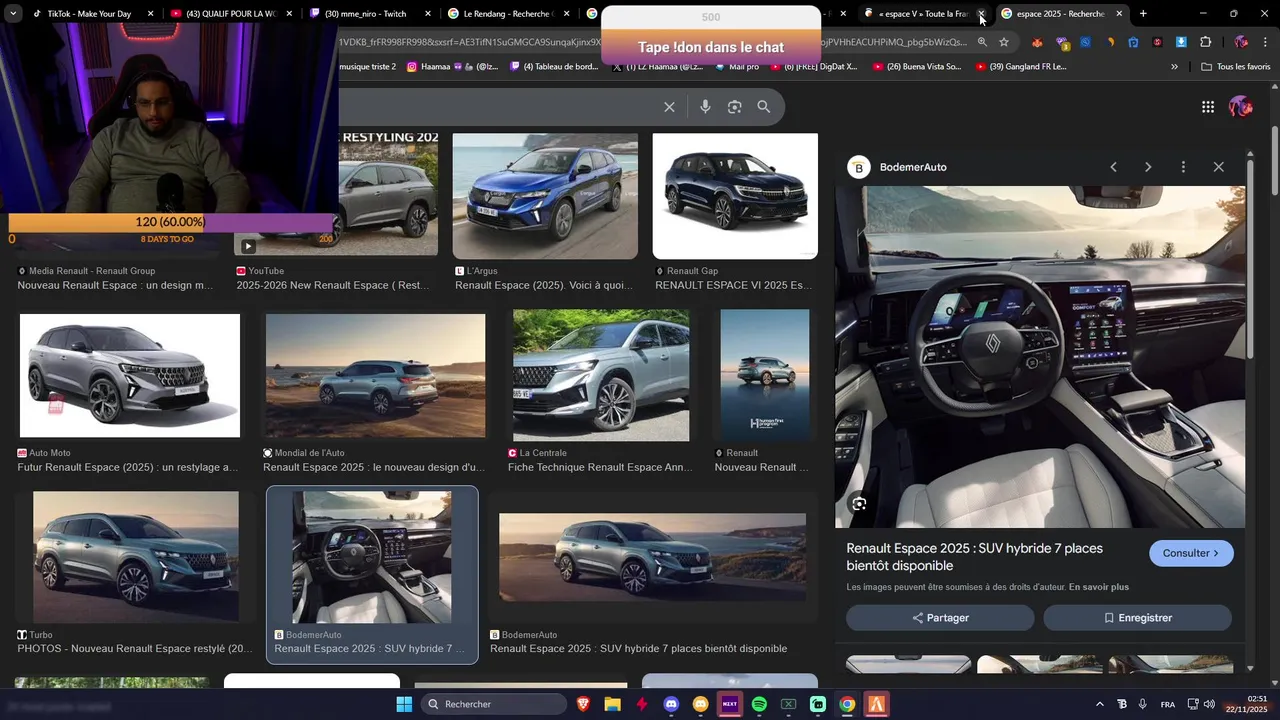Open Google Lens image search icon
This screenshot has height=720, width=1280.
734,107
